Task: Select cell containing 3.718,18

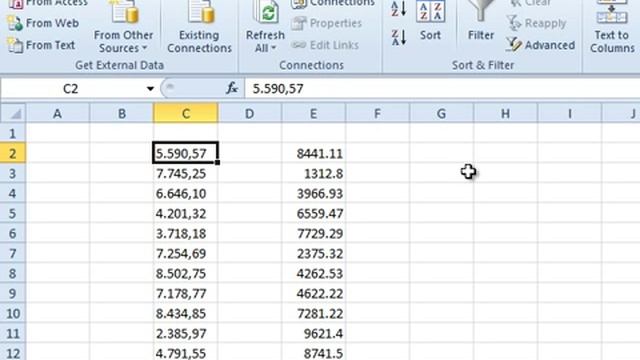Action: [186, 233]
